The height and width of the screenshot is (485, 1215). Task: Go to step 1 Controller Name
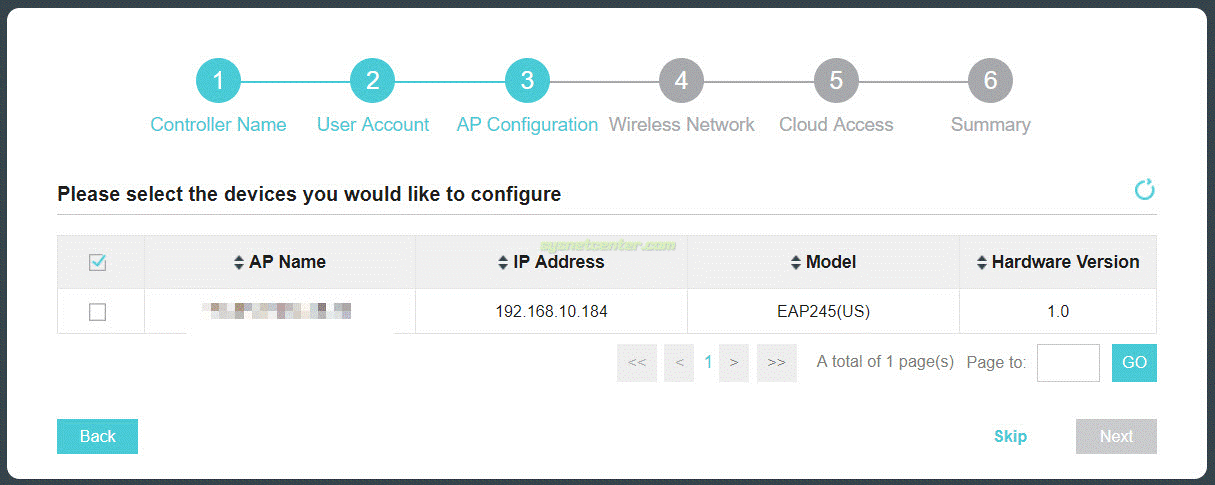click(x=218, y=81)
